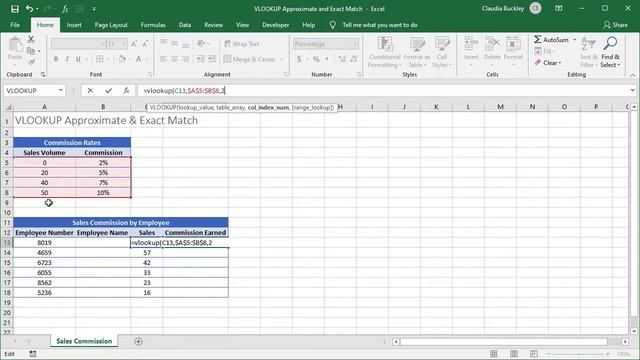Select column header M
The image size is (640, 360).
point(500,107)
